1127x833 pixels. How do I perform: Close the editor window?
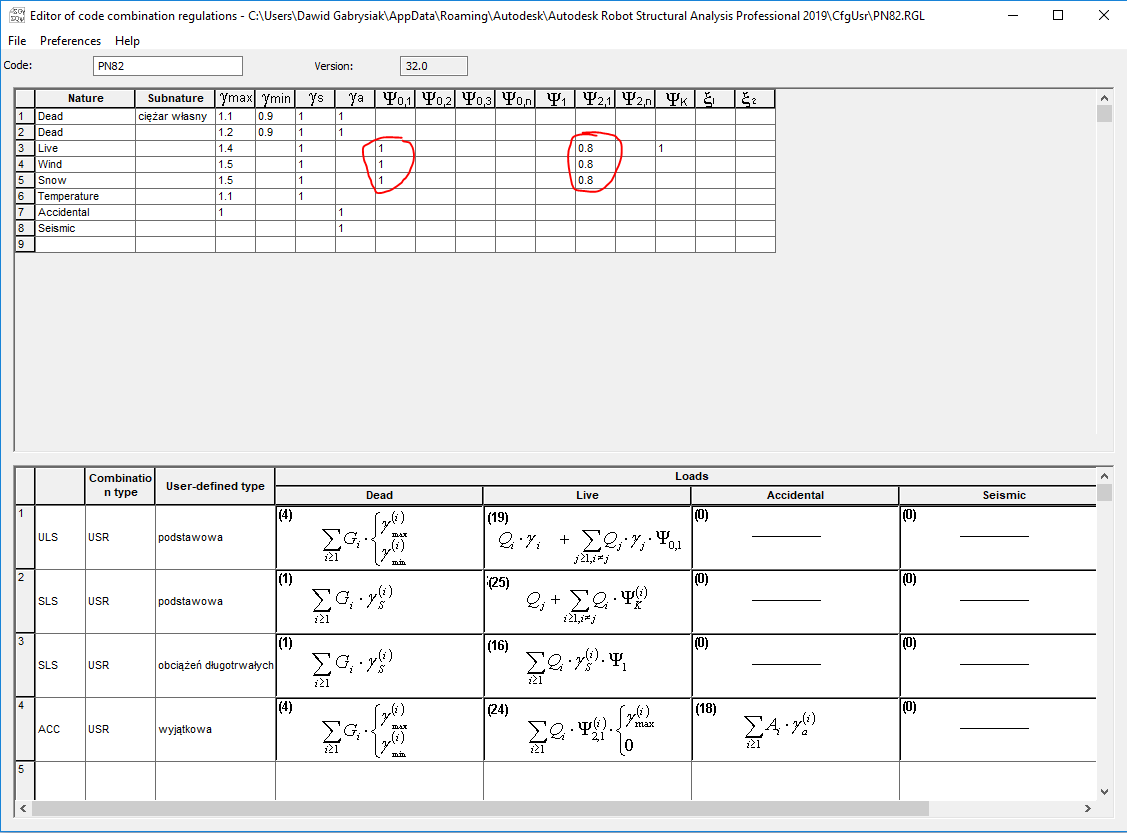pyautogui.click(x=1104, y=15)
